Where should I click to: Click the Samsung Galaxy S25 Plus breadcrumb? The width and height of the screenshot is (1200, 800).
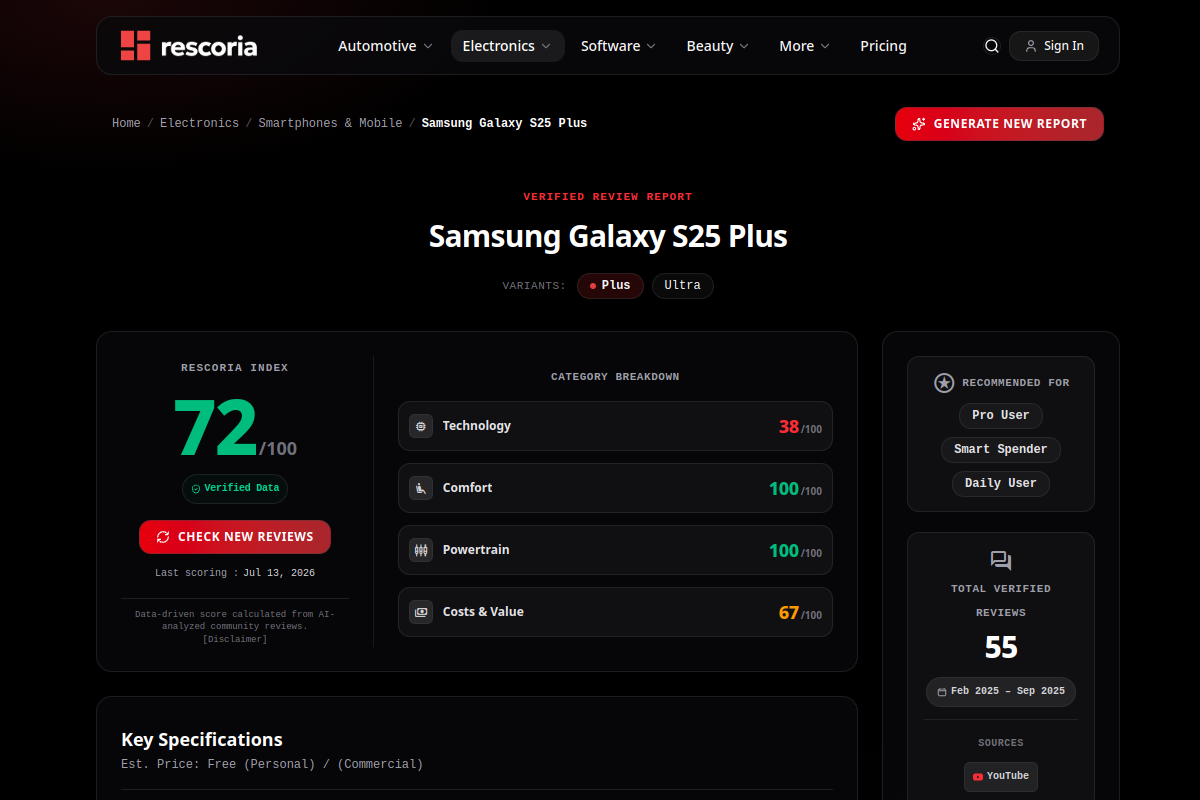(504, 123)
